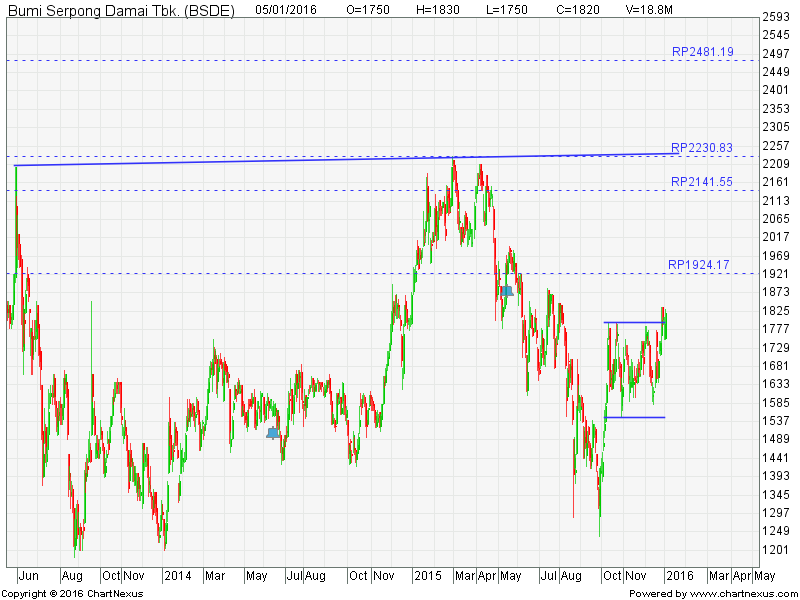The image size is (800, 600).
Task: Click the bell alert icon near May 2015
Action: tap(507, 290)
